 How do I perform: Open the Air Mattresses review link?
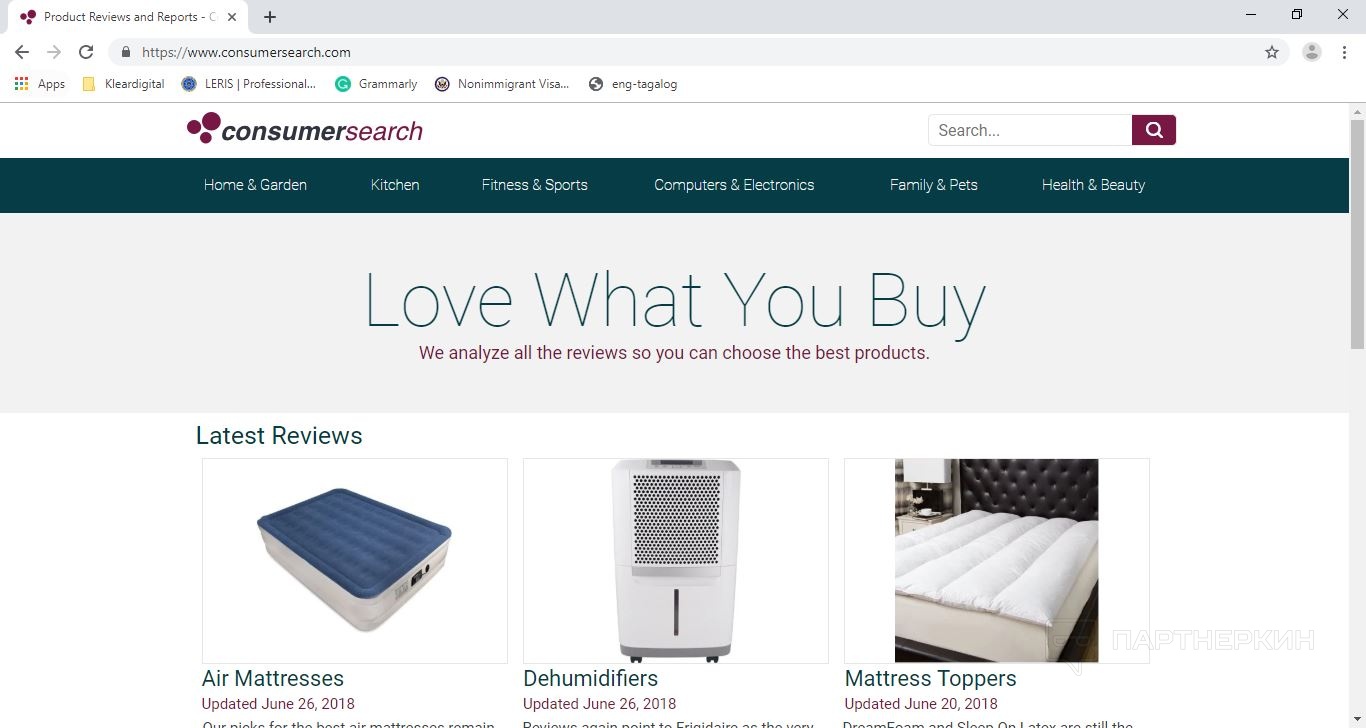273,678
